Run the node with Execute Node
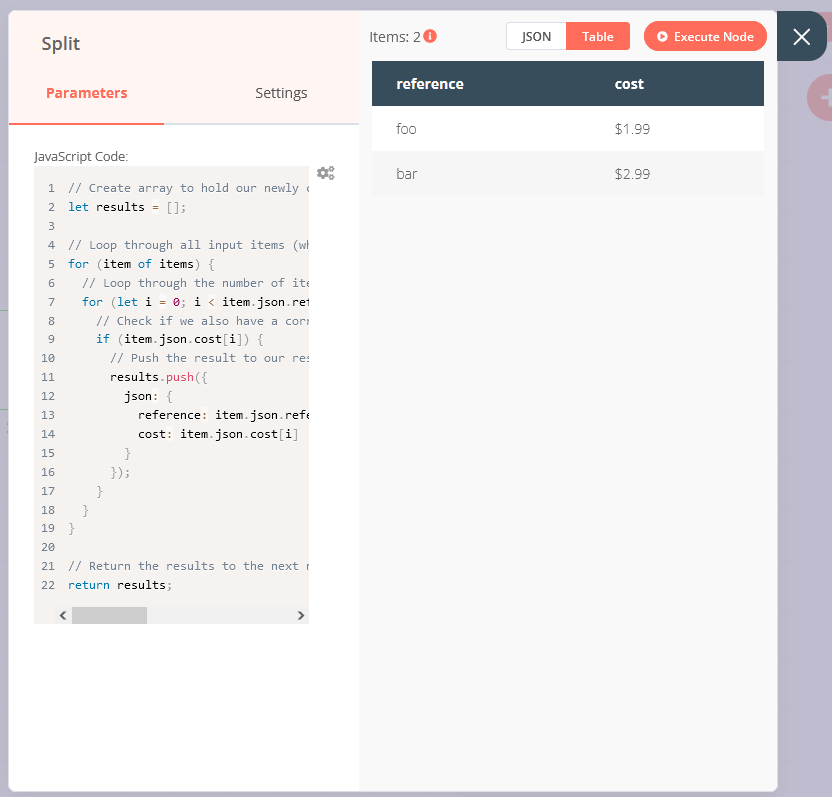Image resolution: width=832 pixels, height=797 pixels. point(705,36)
